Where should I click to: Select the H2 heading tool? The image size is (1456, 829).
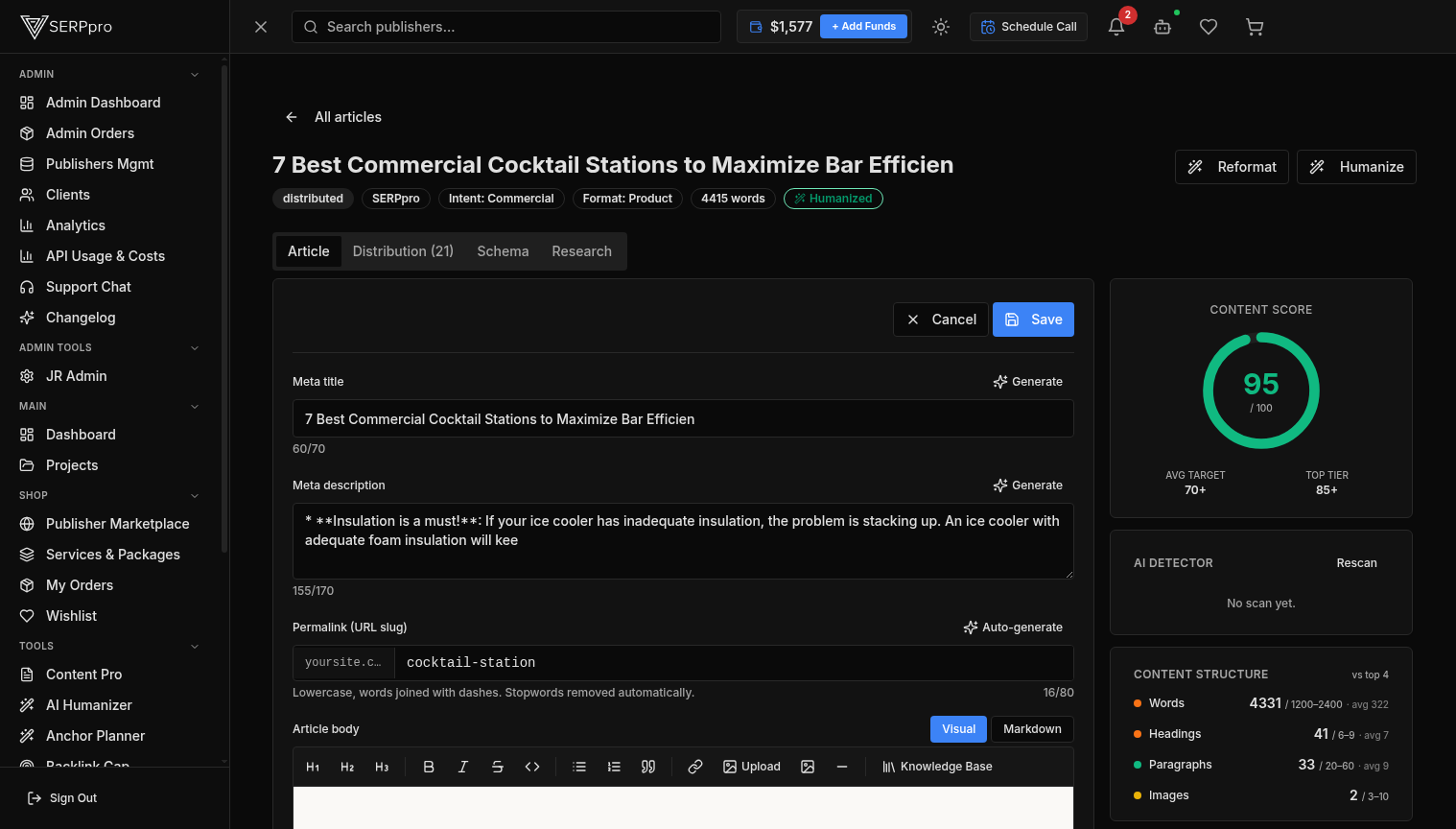click(x=346, y=766)
